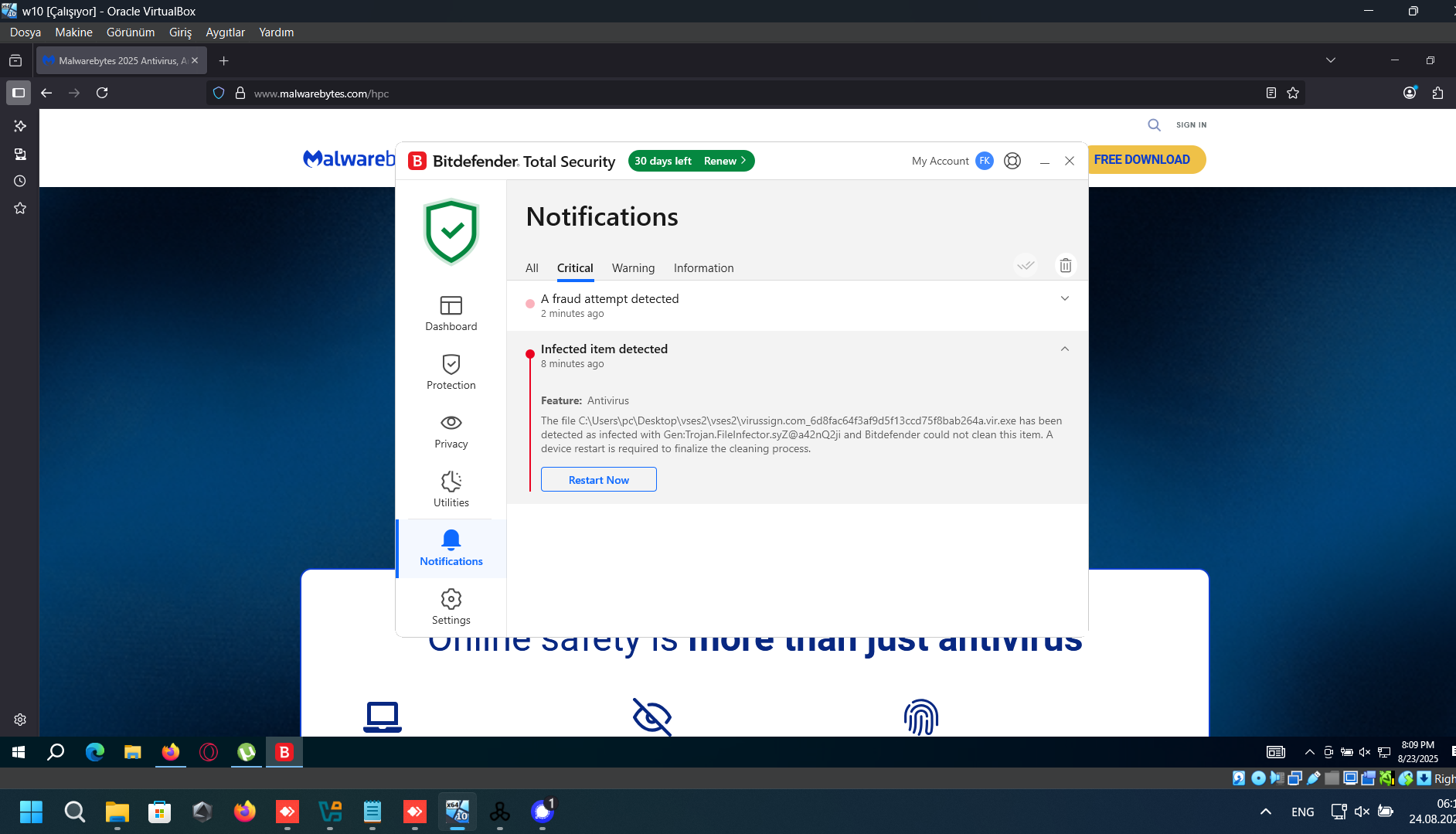Viewport: 1456px width, 834px height.
Task: Show hidden icons in host system tray
Action: [x=1265, y=812]
